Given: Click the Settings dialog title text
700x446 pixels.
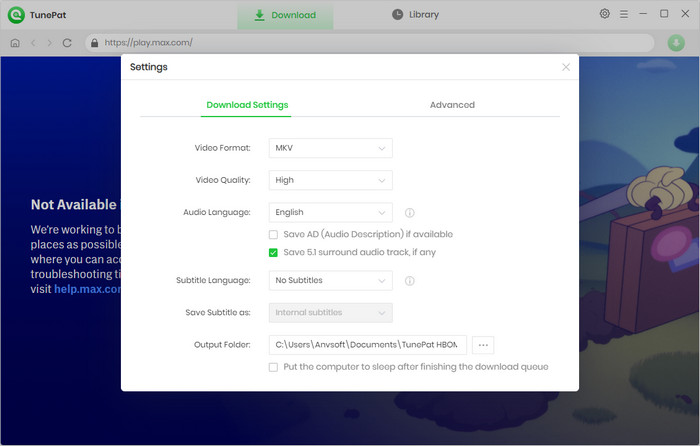Looking at the screenshot, I should [x=149, y=67].
